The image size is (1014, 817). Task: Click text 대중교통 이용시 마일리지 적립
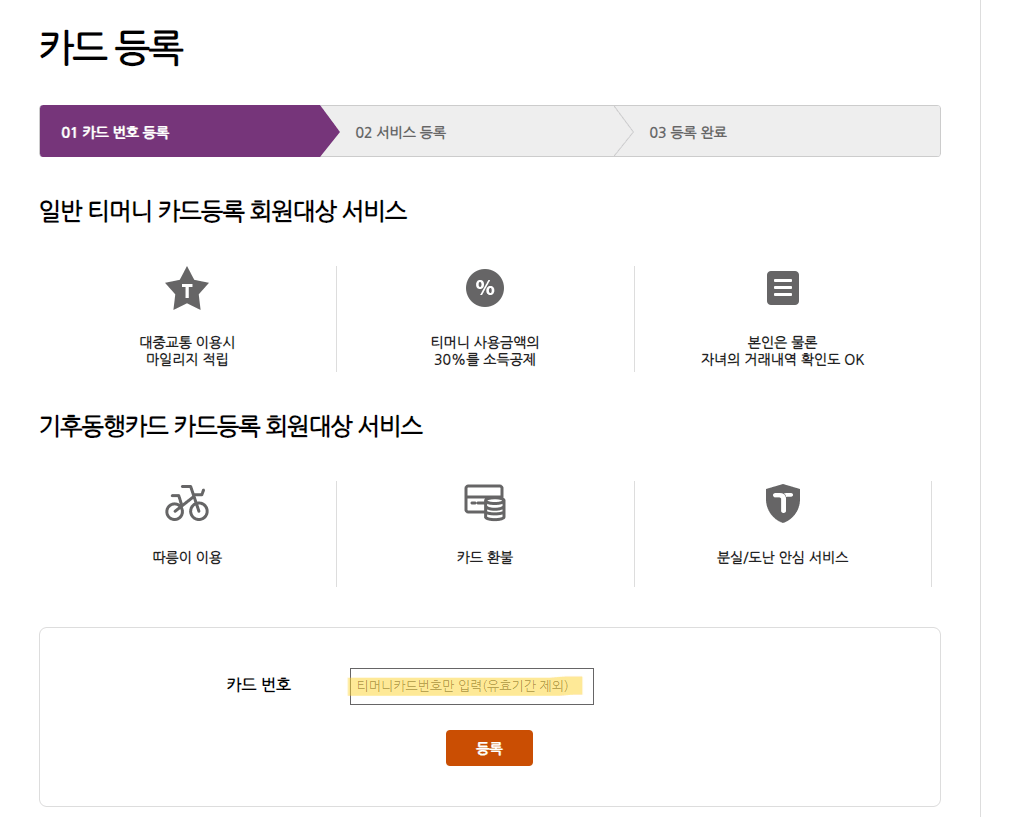pos(187,351)
